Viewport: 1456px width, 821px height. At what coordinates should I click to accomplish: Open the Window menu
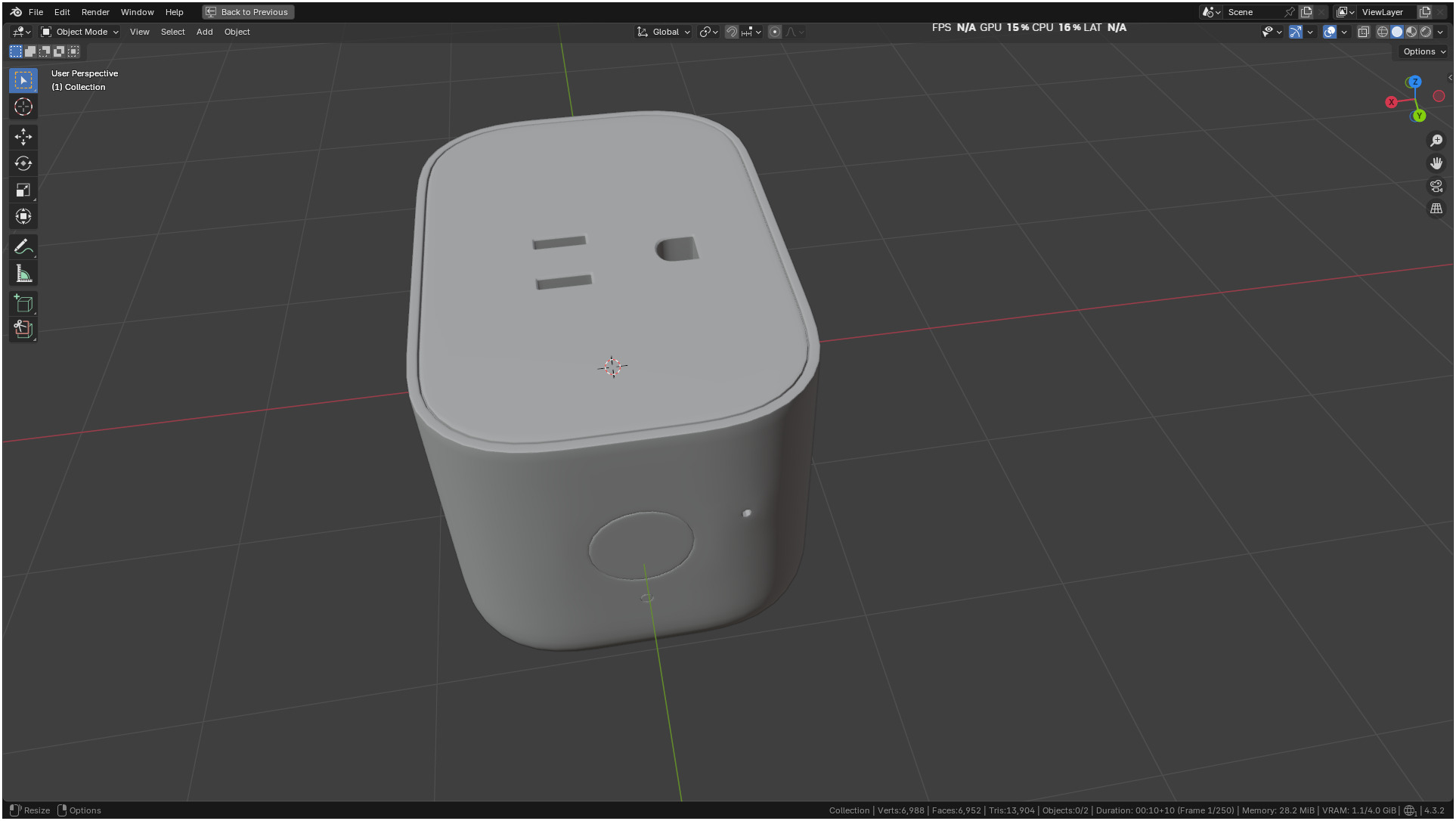(x=137, y=12)
